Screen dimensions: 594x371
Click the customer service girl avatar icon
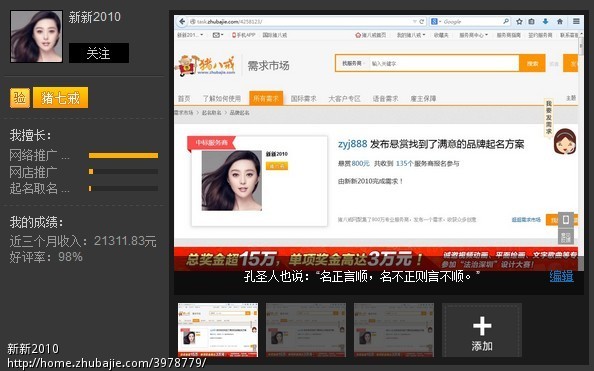click(565, 141)
